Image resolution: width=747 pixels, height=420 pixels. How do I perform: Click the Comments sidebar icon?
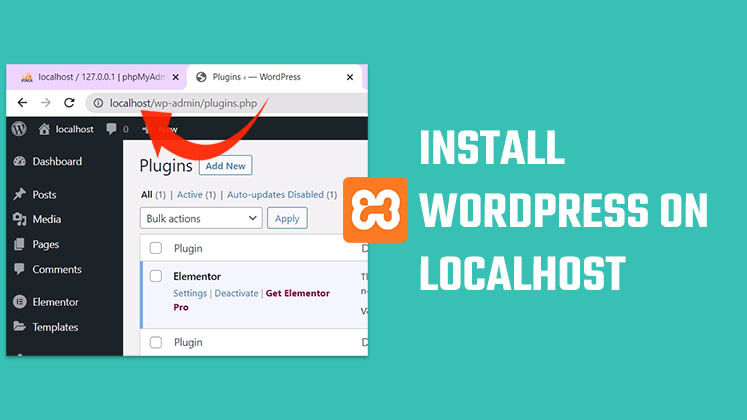pos(20,269)
